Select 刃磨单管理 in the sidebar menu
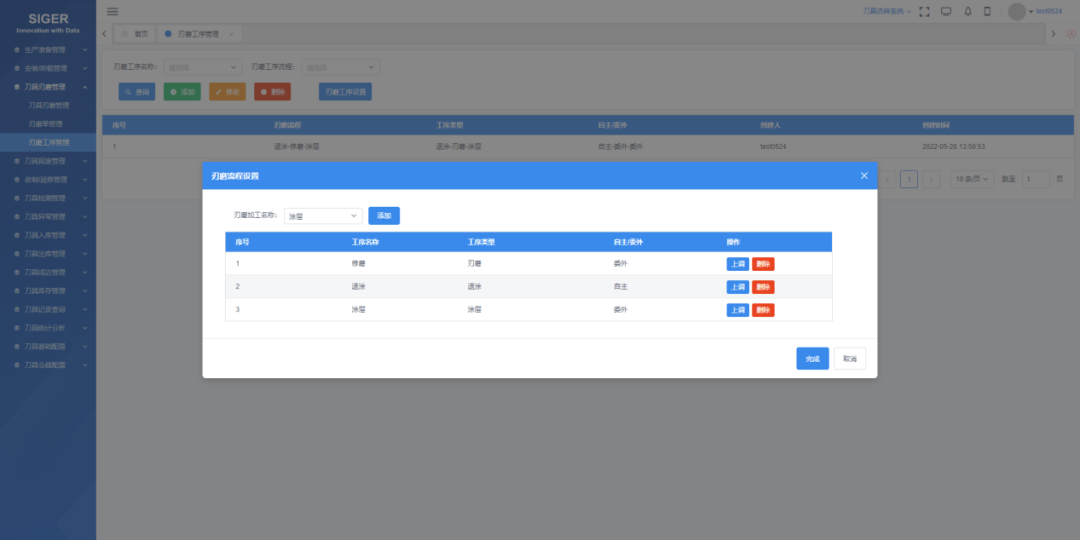 (46, 124)
